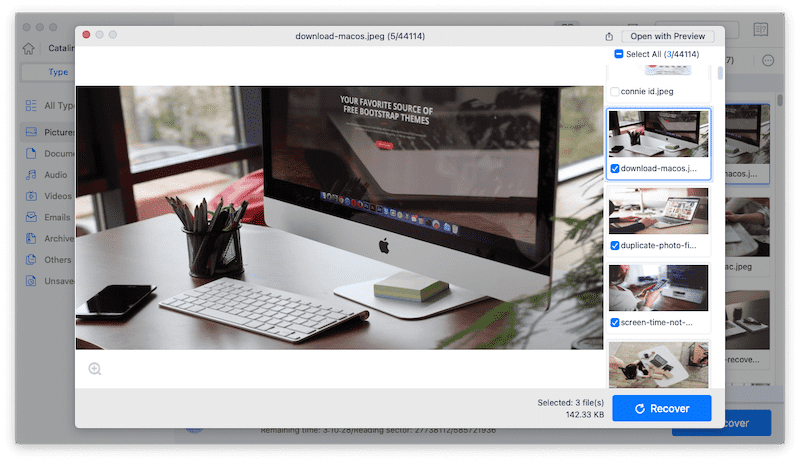Select the Others category icon in sidebar
Viewport: 800px width, 462px height.
click(31, 260)
